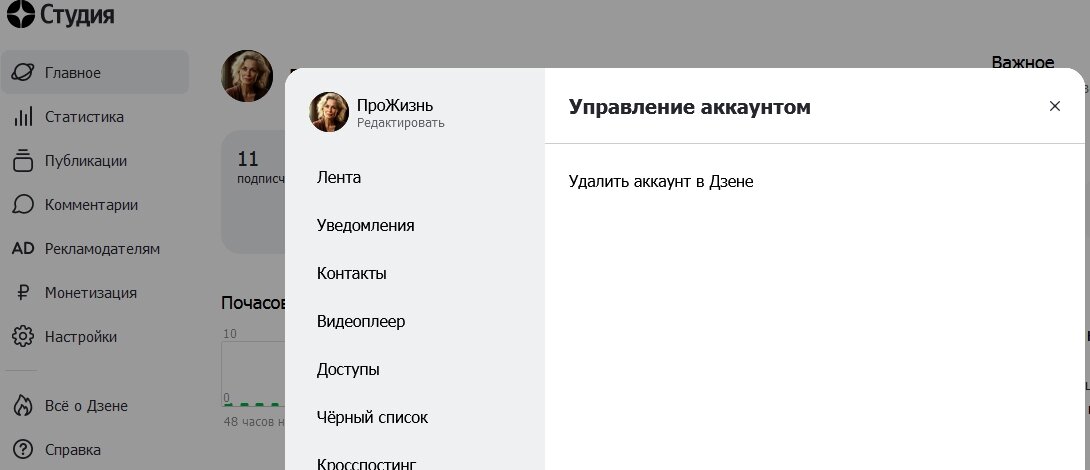Select Лента in the settings menu
The height and width of the screenshot is (470, 1090).
339,177
